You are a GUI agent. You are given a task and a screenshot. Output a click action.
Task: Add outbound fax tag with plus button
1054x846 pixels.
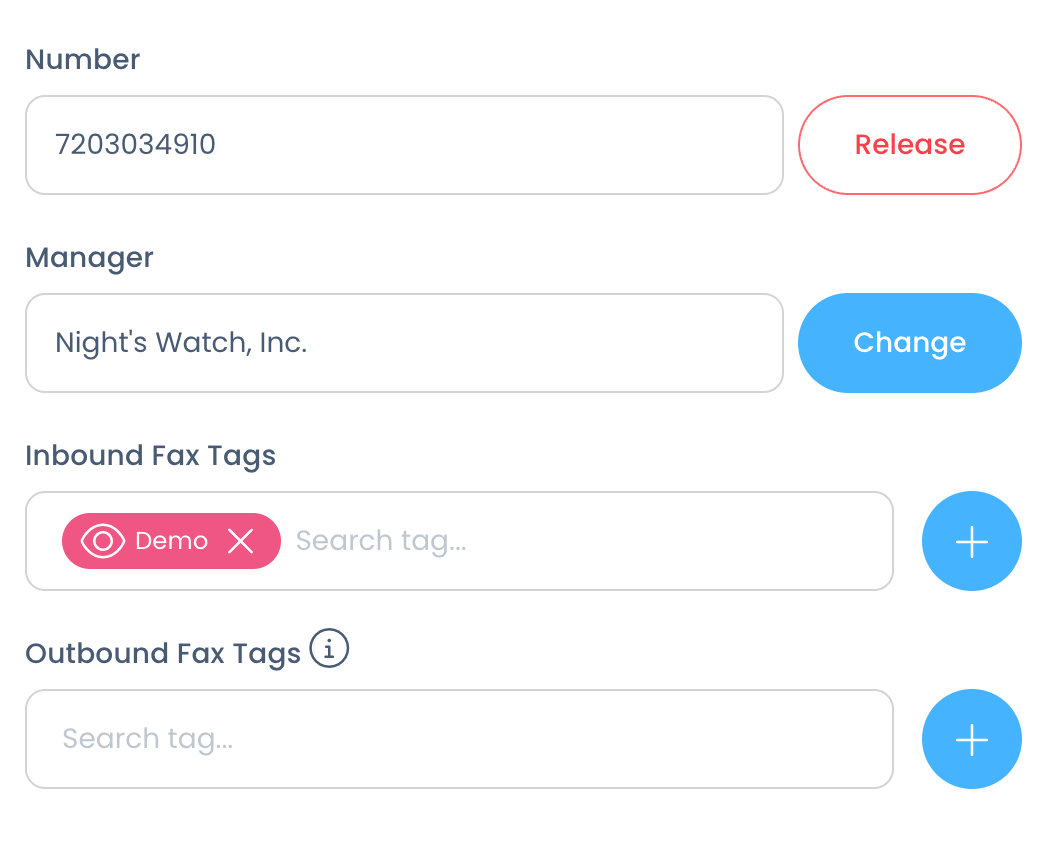tap(971, 739)
